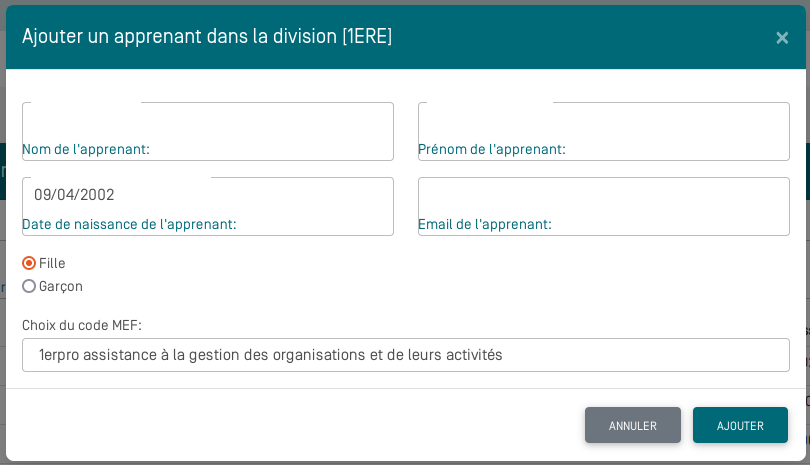The image size is (810, 465).
Task: Choose the Garçon radio button
Action: (29, 286)
